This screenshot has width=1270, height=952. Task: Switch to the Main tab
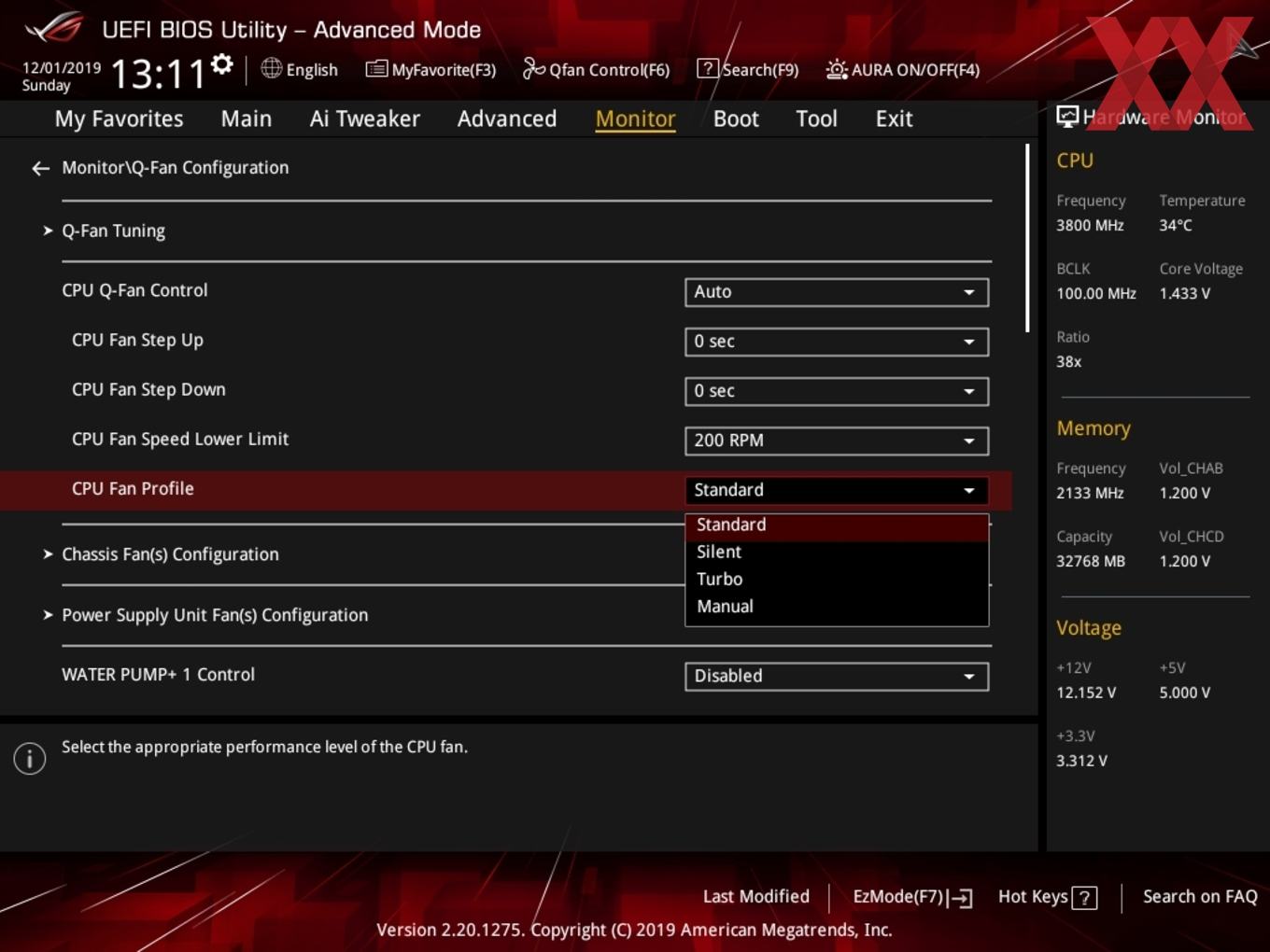click(247, 119)
